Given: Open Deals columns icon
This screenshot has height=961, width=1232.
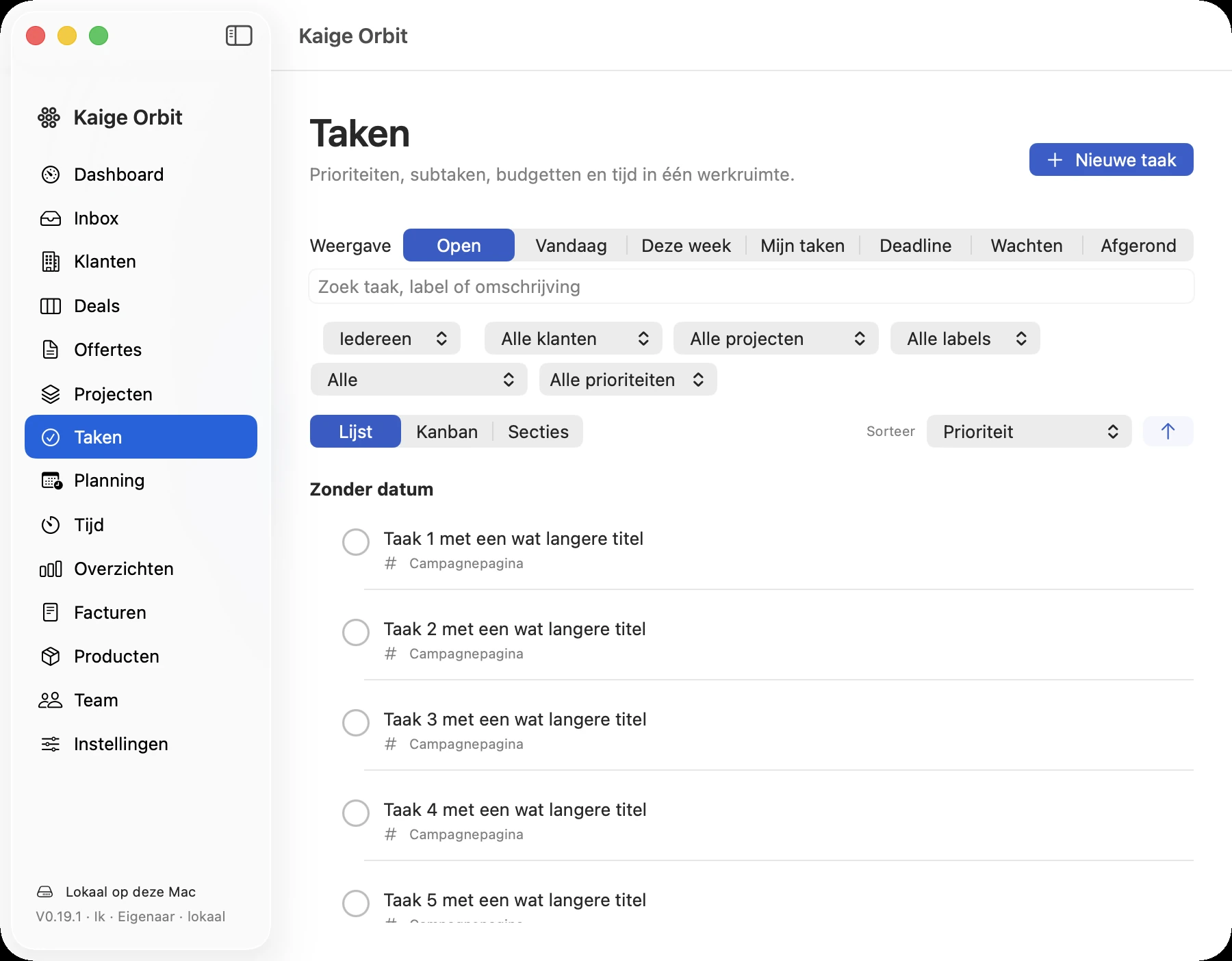Looking at the screenshot, I should click(x=51, y=306).
